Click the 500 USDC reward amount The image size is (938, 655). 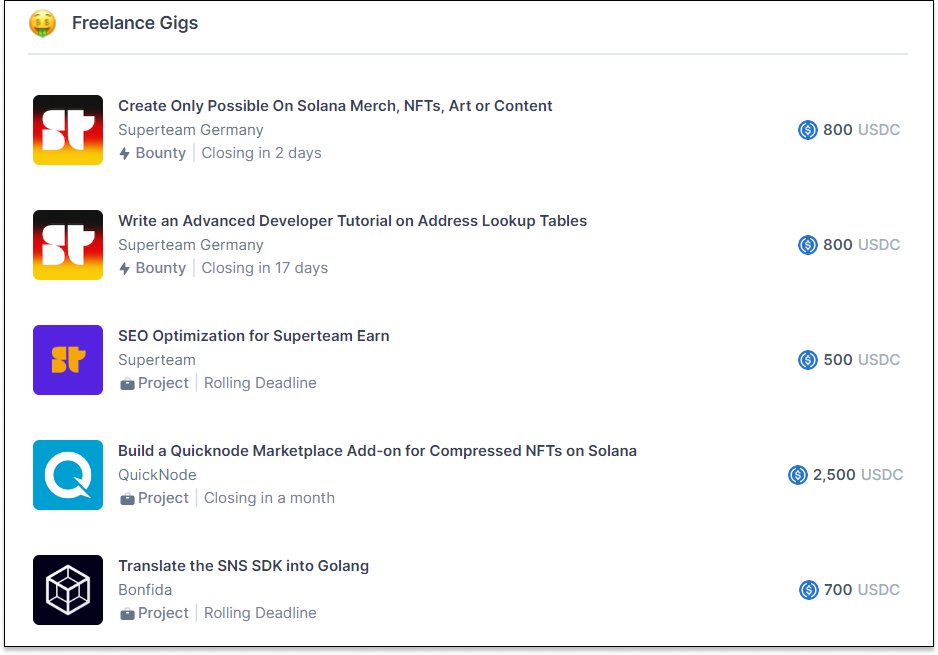pyautogui.click(x=861, y=360)
